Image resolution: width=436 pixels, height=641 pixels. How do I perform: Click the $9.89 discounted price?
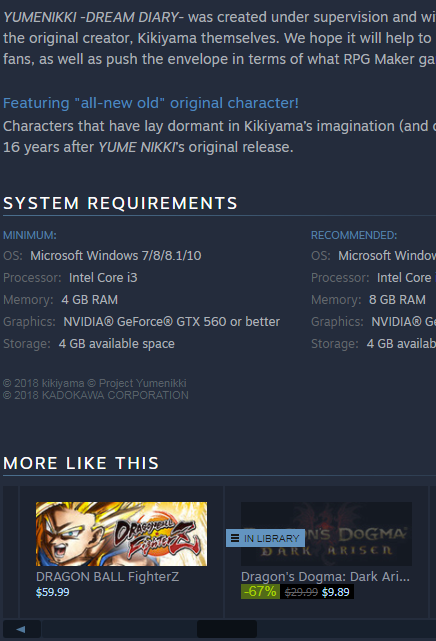click(335, 592)
